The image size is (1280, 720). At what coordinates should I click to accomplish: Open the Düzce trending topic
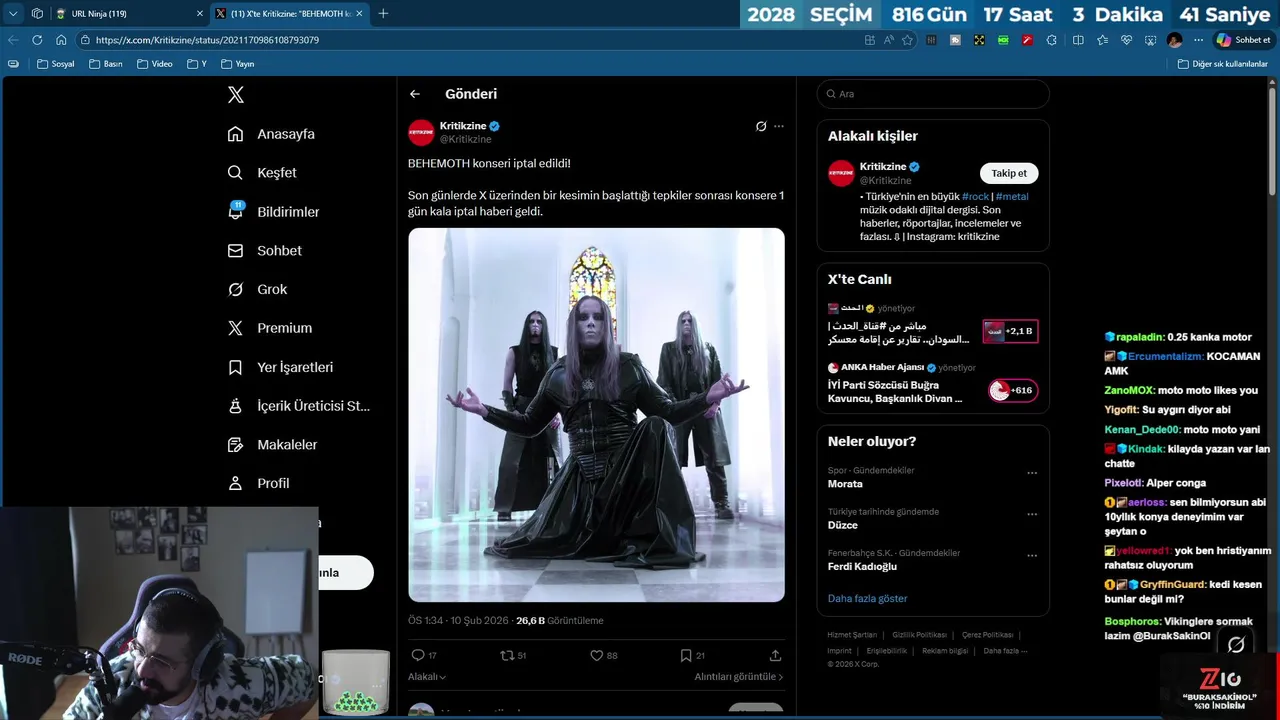click(843, 525)
